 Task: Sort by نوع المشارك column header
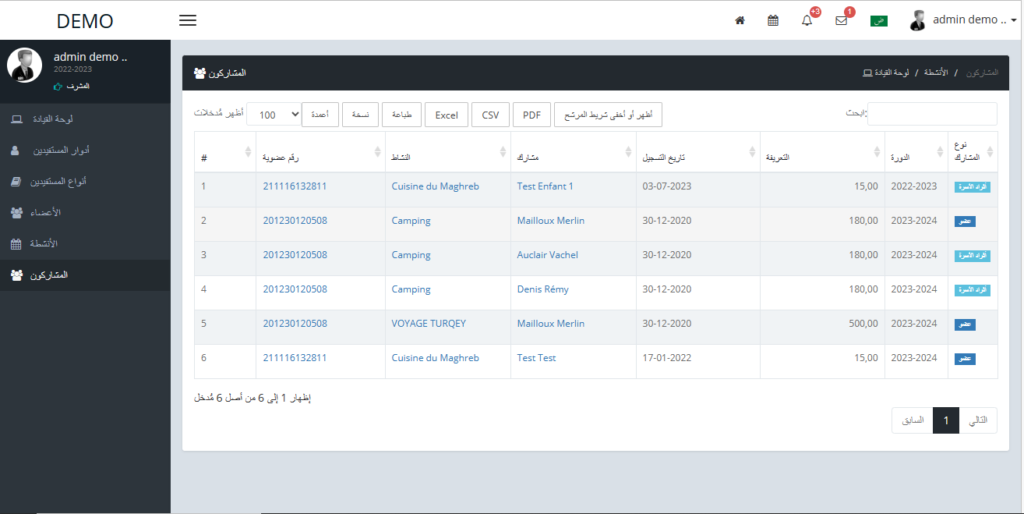pos(972,152)
